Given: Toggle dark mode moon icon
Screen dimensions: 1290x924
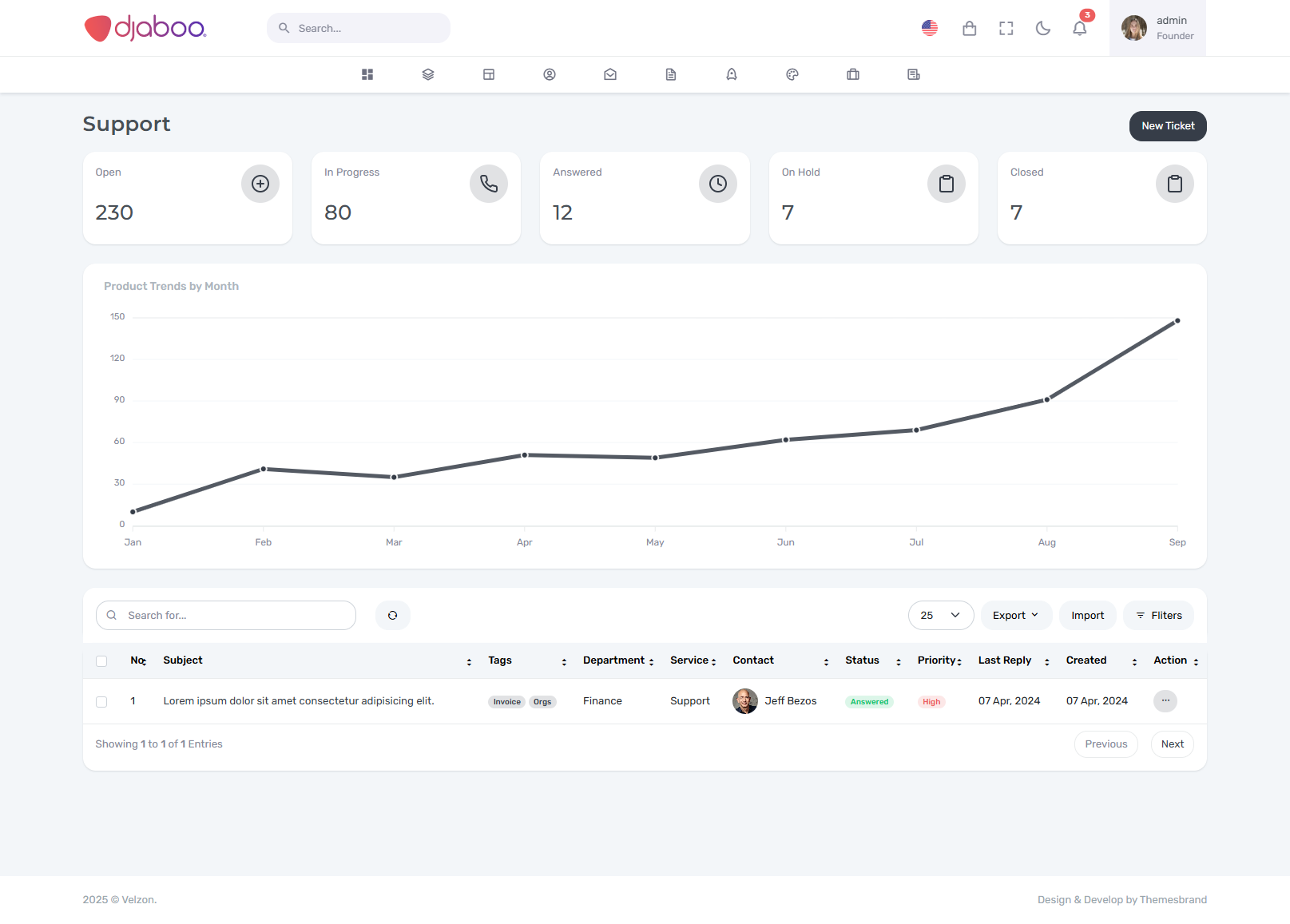Looking at the screenshot, I should pos(1042,29).
